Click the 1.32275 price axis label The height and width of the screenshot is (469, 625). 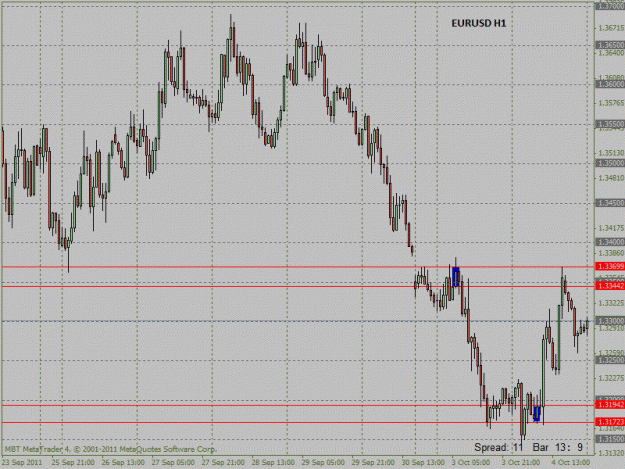(611, 378)
